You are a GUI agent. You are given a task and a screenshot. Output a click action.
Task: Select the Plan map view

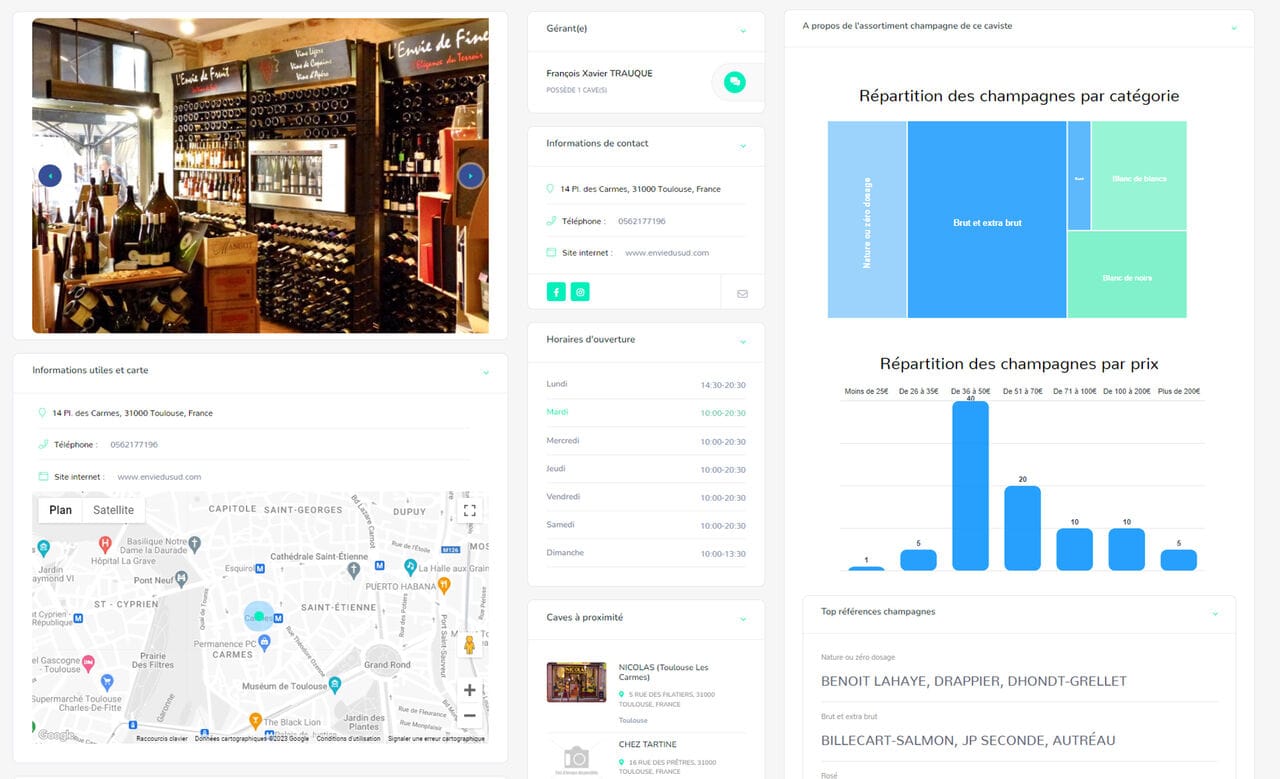click(60, 510)
